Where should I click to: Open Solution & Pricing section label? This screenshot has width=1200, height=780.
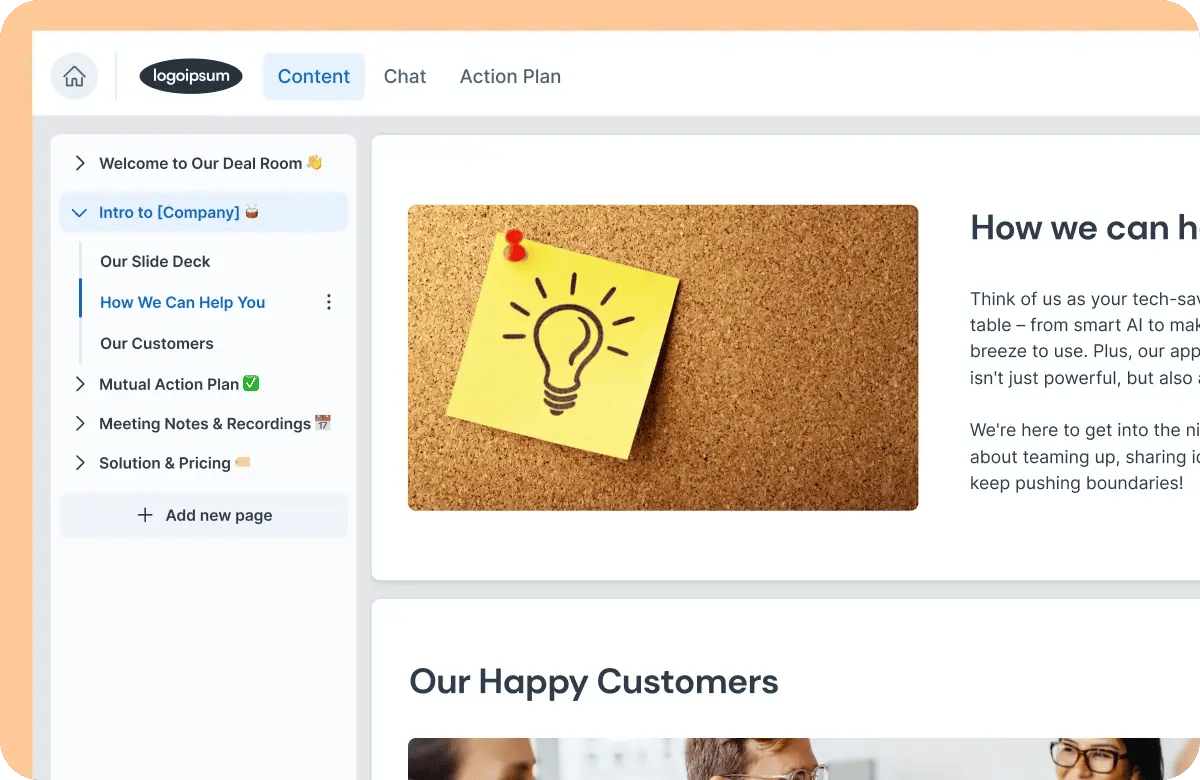[x=175, y=463]
